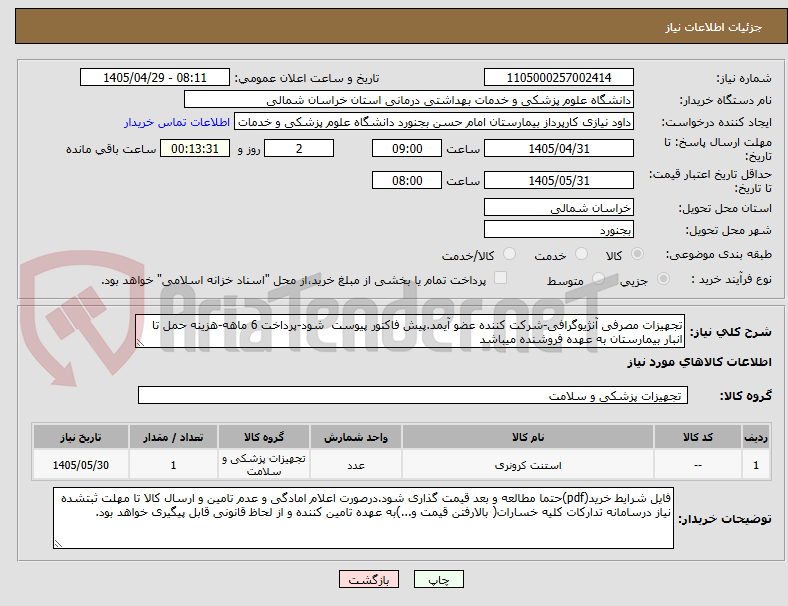Select the متوسط purchase type radio
The width and height of the screenshot is (788, 606).
coord(598,278)
